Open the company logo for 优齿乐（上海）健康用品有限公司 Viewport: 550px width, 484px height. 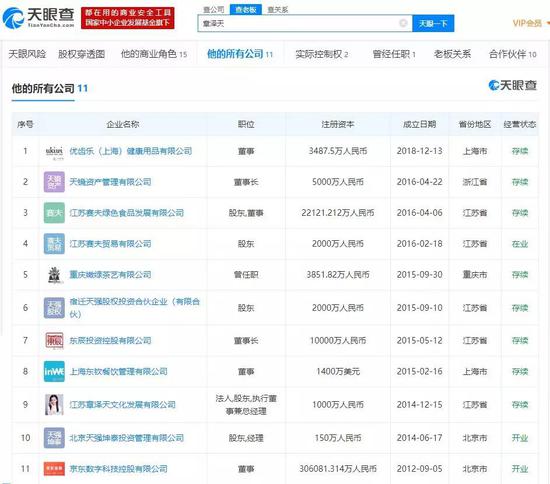tap(54, 151)
